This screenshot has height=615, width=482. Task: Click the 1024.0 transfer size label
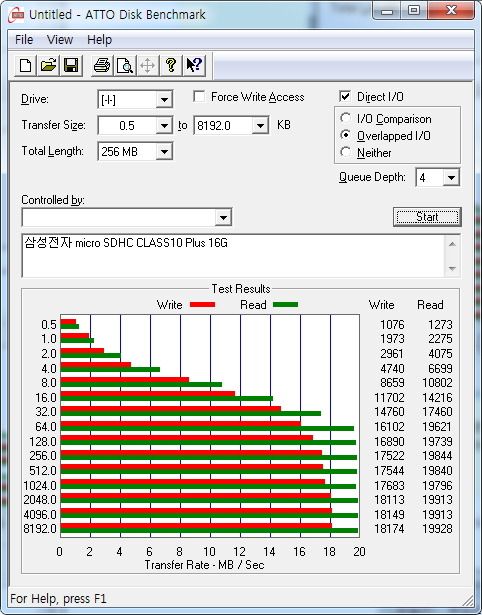pyautogui.click(x=40, y=486)
